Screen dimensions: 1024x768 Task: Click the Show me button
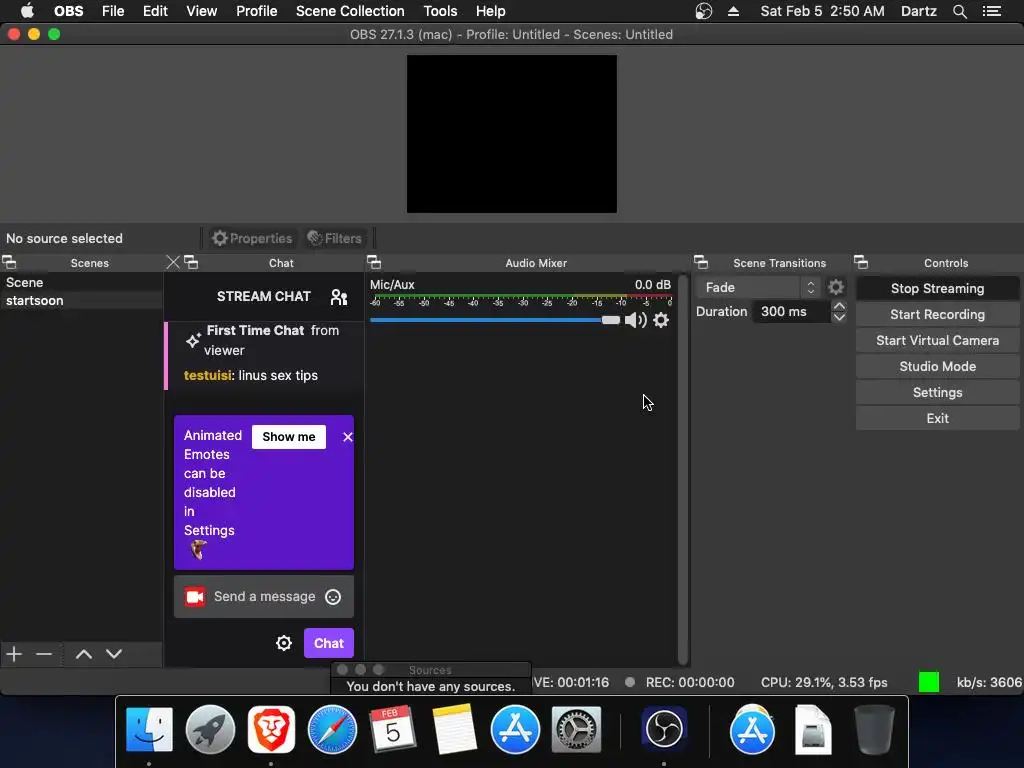(x=289, y=437)
